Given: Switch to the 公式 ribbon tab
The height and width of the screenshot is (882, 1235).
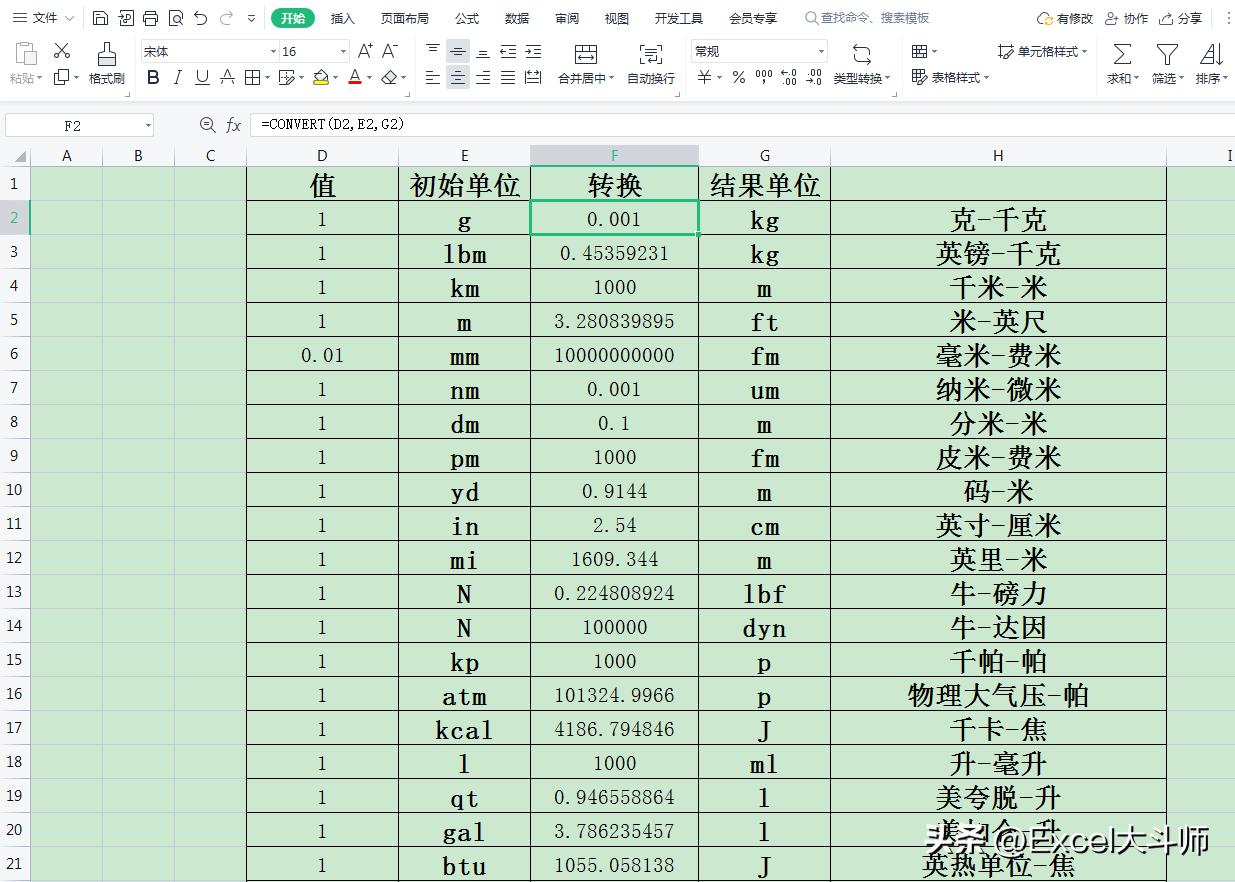Looking at the screenshot, I should pos(467,17).
